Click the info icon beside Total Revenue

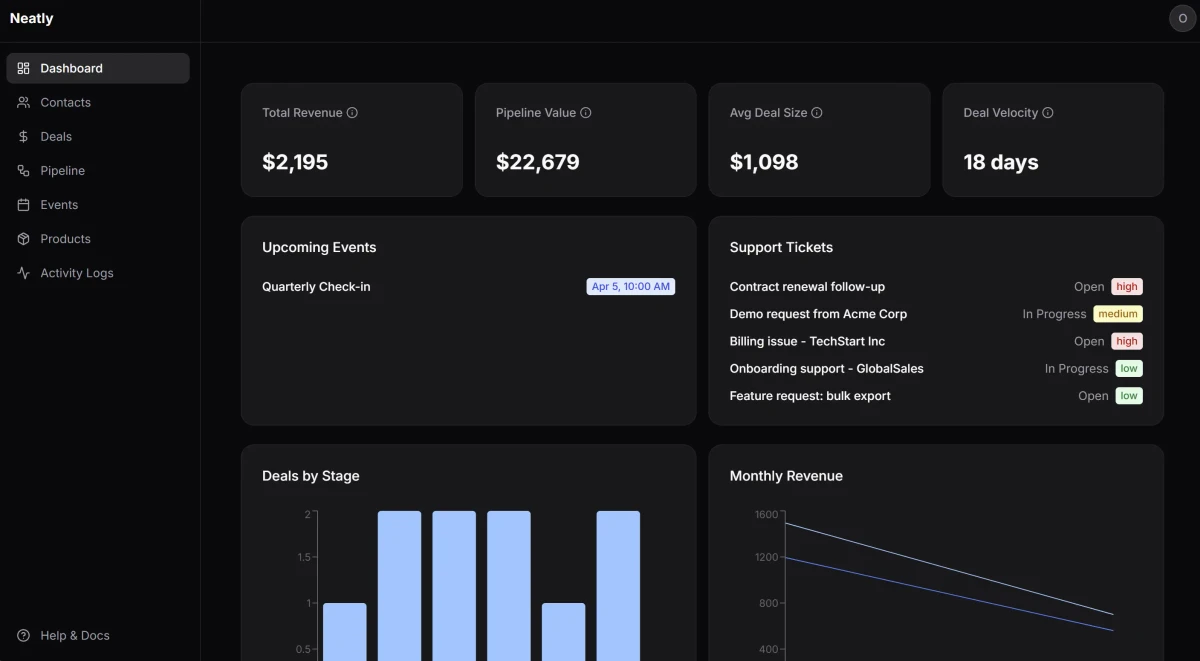click(x=352, y=113)
